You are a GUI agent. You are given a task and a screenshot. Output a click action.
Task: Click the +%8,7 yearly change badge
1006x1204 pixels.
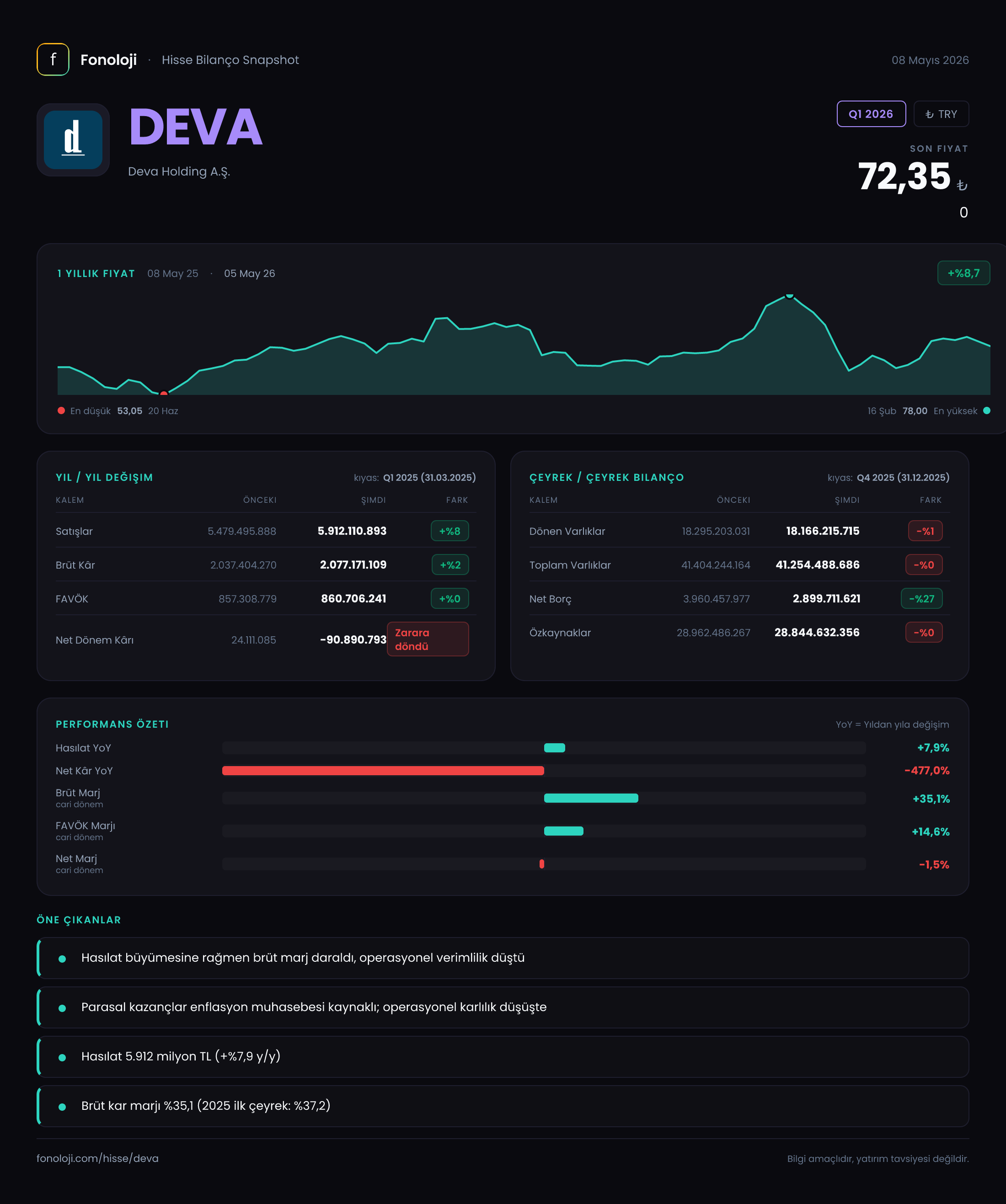click(963, 273)
